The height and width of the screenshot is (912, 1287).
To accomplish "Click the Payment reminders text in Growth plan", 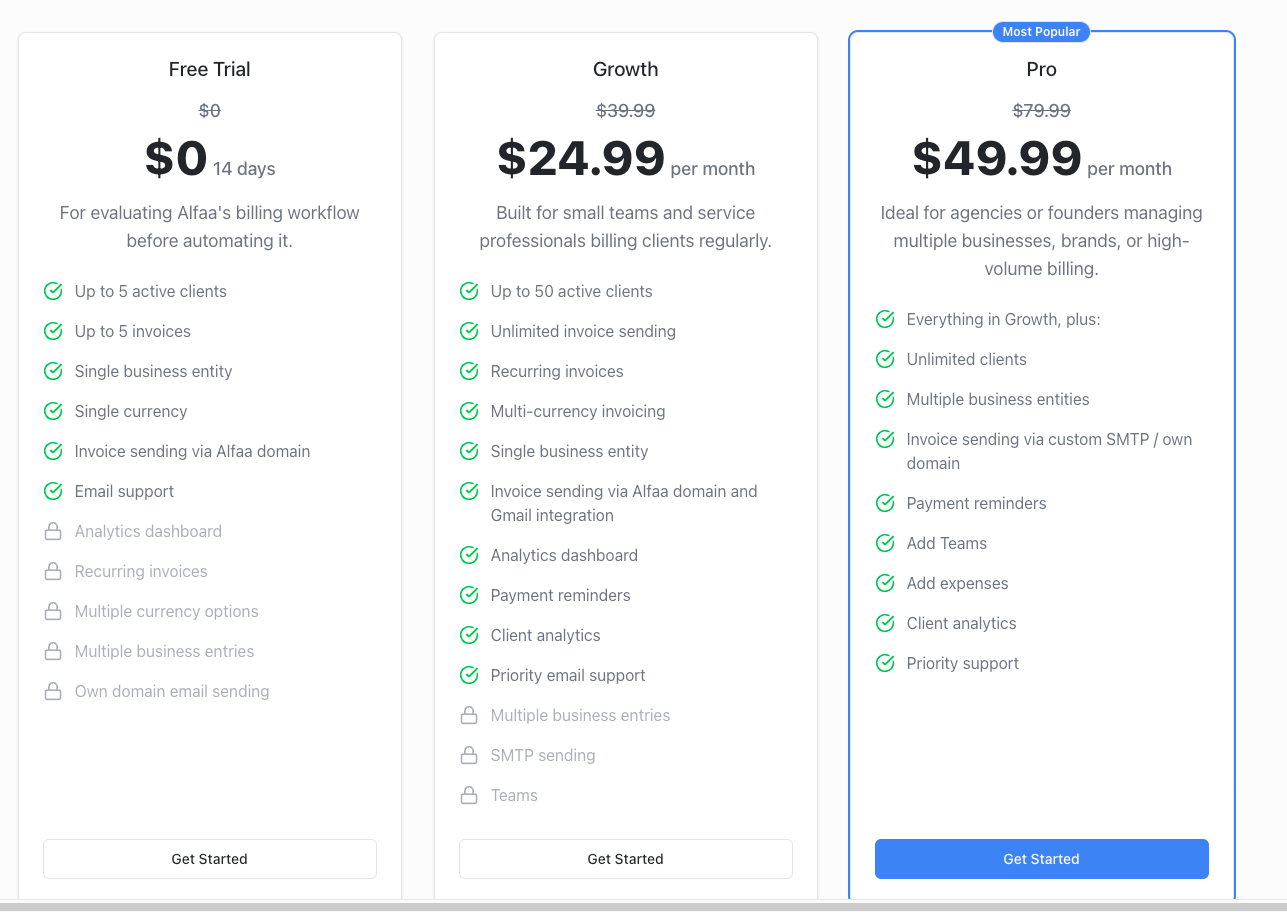I will [x=560, y=595].
